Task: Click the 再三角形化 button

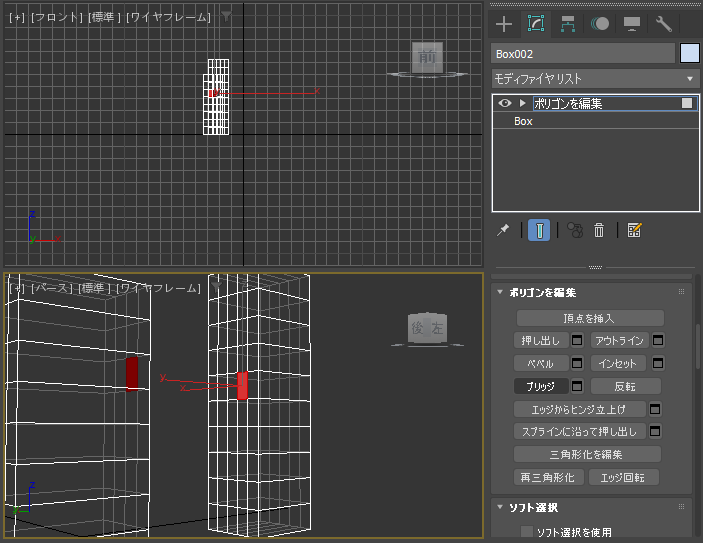Action: coord(549,477)
